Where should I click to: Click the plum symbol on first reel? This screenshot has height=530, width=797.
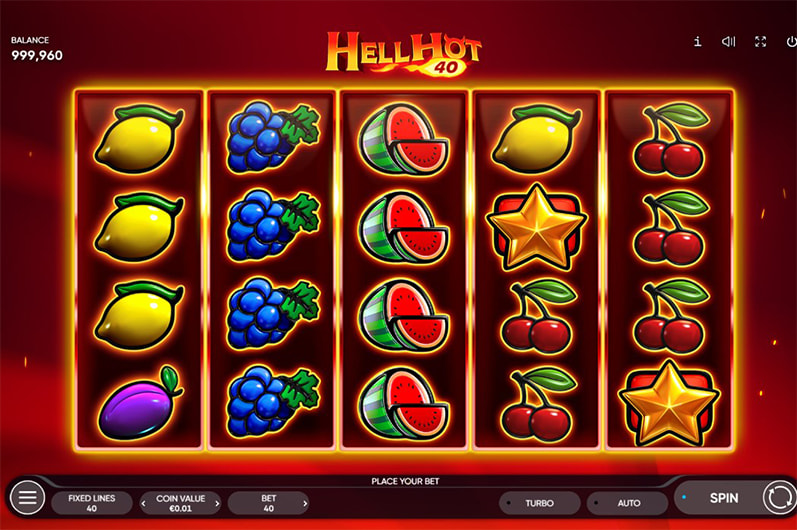(x=140, y=403)
